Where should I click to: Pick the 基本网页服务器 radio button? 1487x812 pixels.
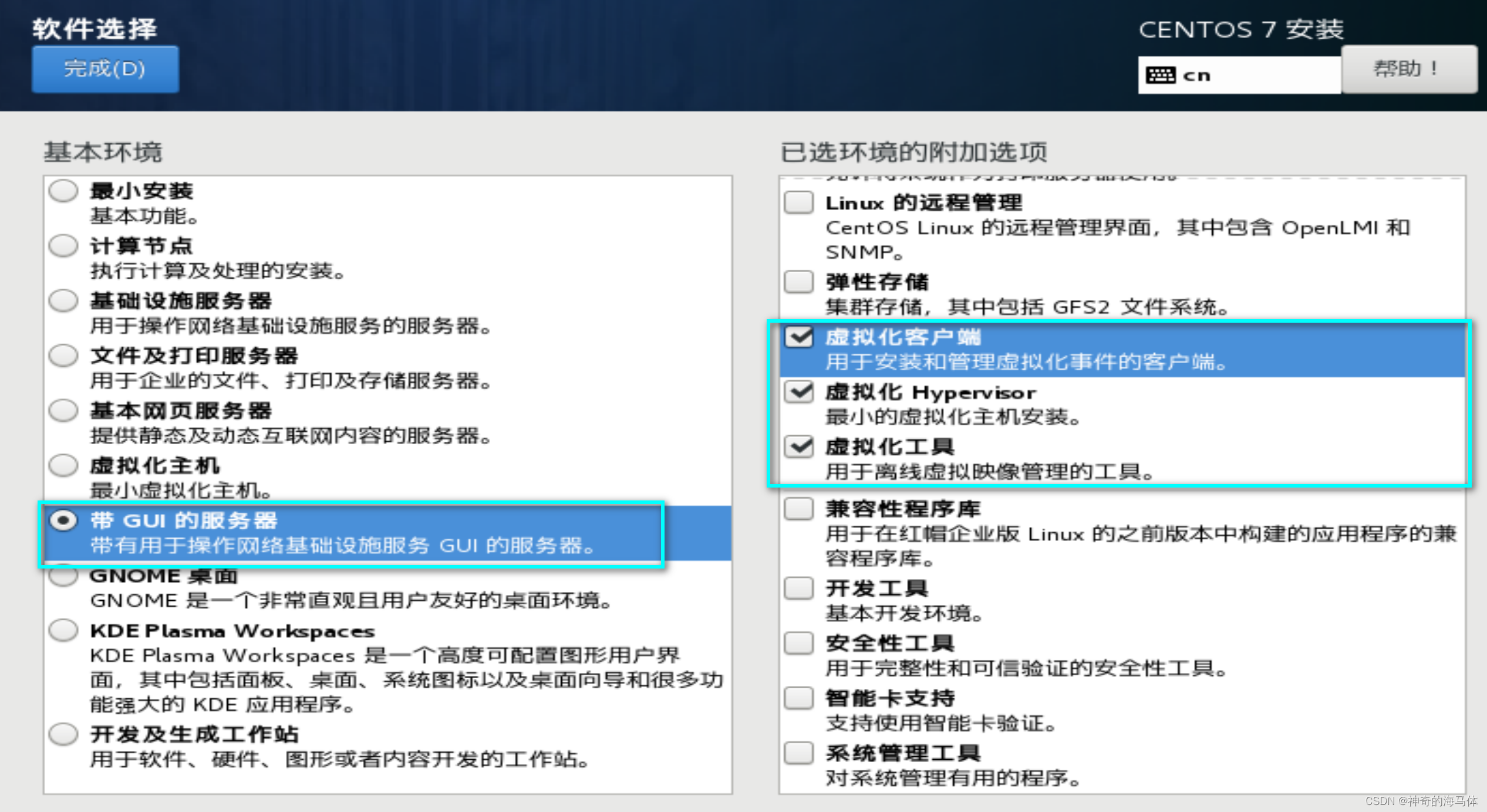(x=63, y=410)
